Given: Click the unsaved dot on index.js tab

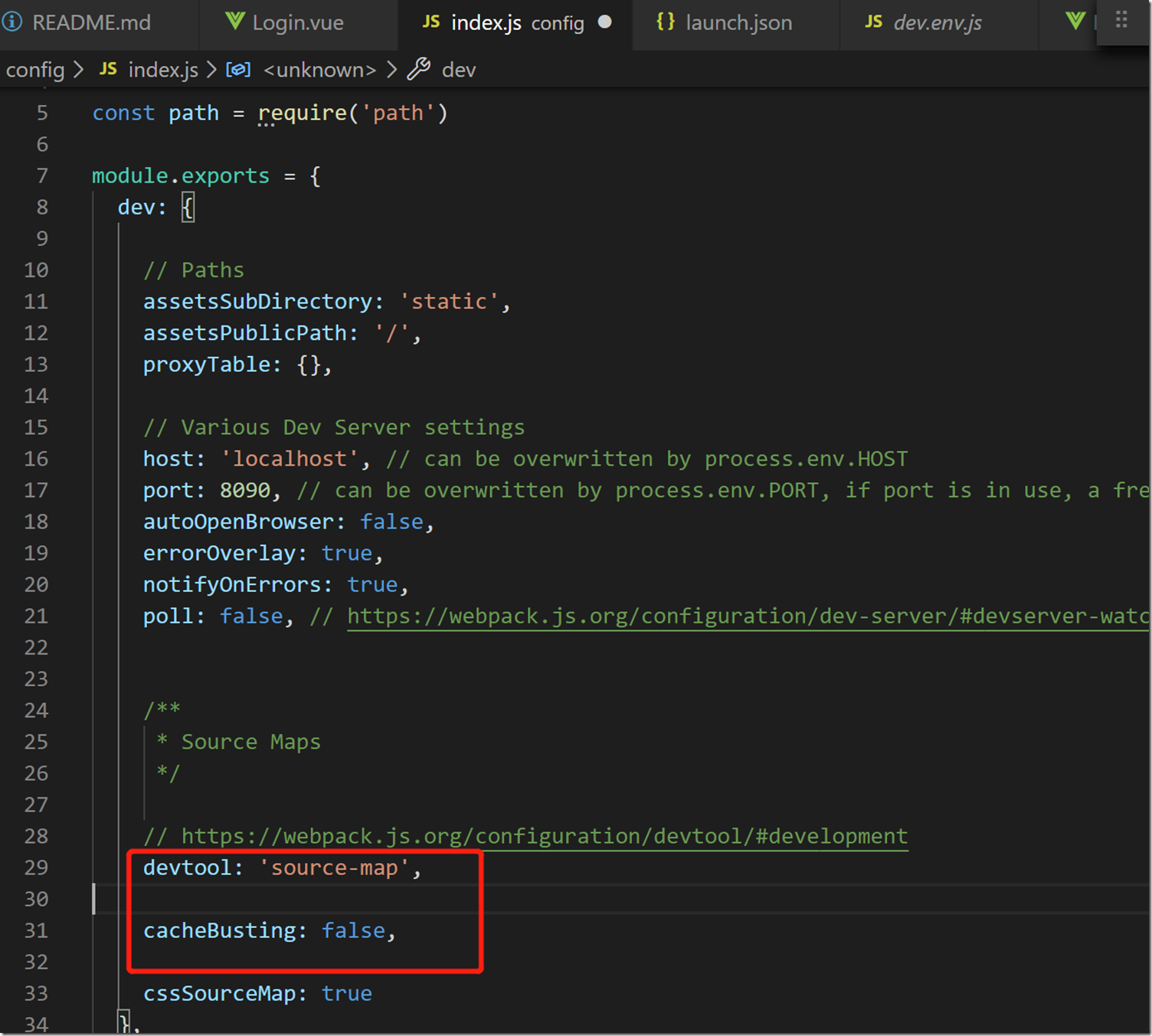Looking at the screenshot, I should click(x=605, y=22).
